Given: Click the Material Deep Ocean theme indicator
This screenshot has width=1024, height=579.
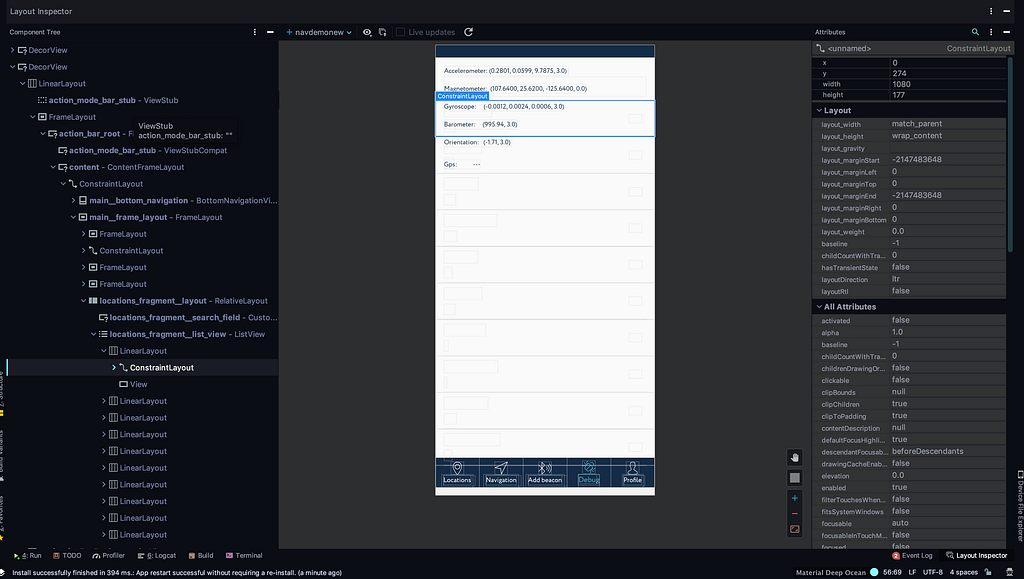Looking at the screenshot, I should pyautogui.click(x=831, y=572).
